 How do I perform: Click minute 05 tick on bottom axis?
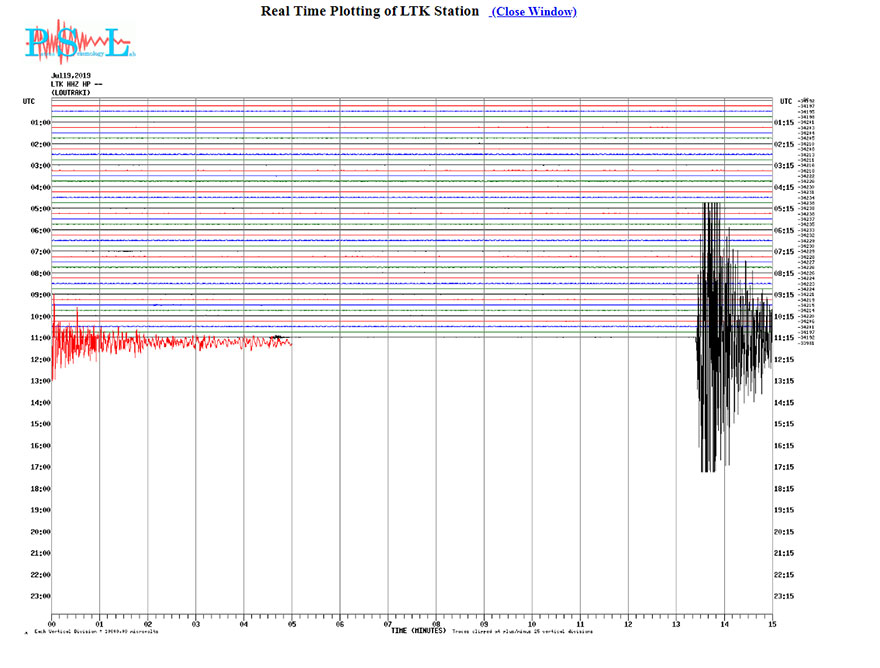click(x=292, y=624)
